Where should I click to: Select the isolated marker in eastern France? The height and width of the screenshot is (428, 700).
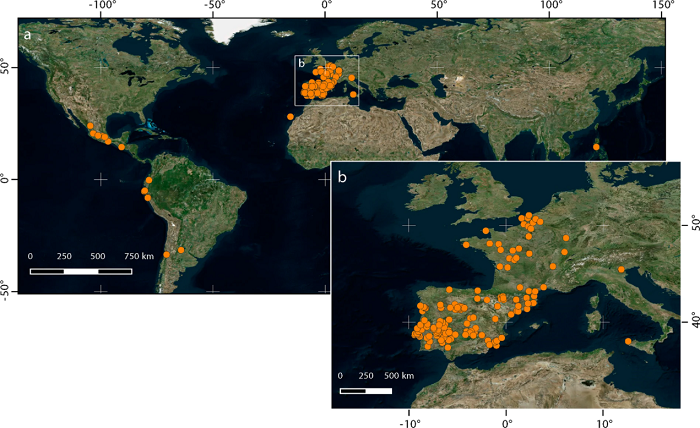click(567, 238)
